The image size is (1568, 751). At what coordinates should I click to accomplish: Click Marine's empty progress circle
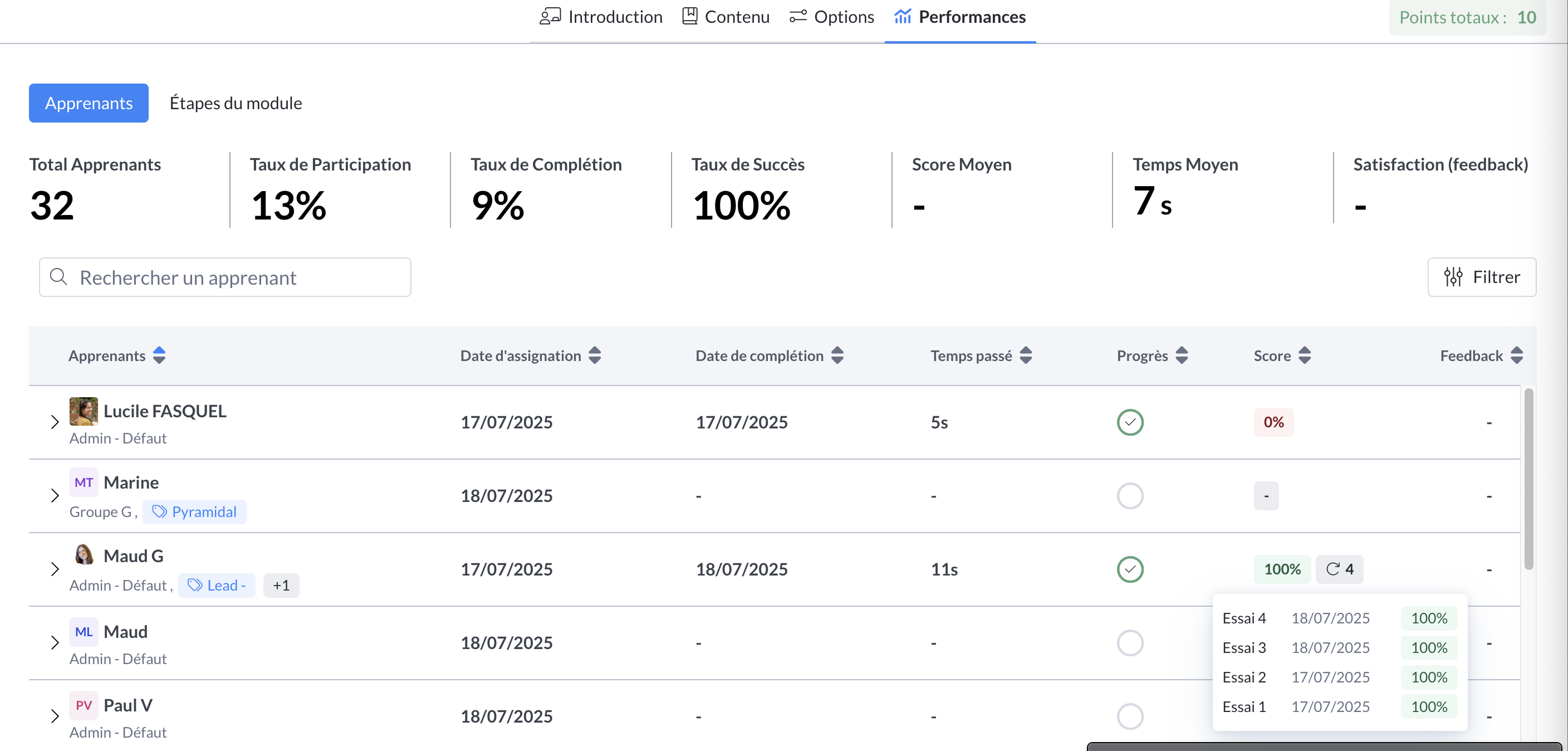tap(1130, 496)
